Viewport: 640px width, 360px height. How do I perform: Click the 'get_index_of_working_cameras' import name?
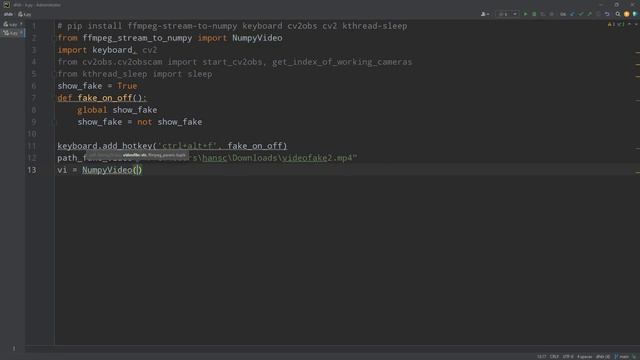pos(342,62)
